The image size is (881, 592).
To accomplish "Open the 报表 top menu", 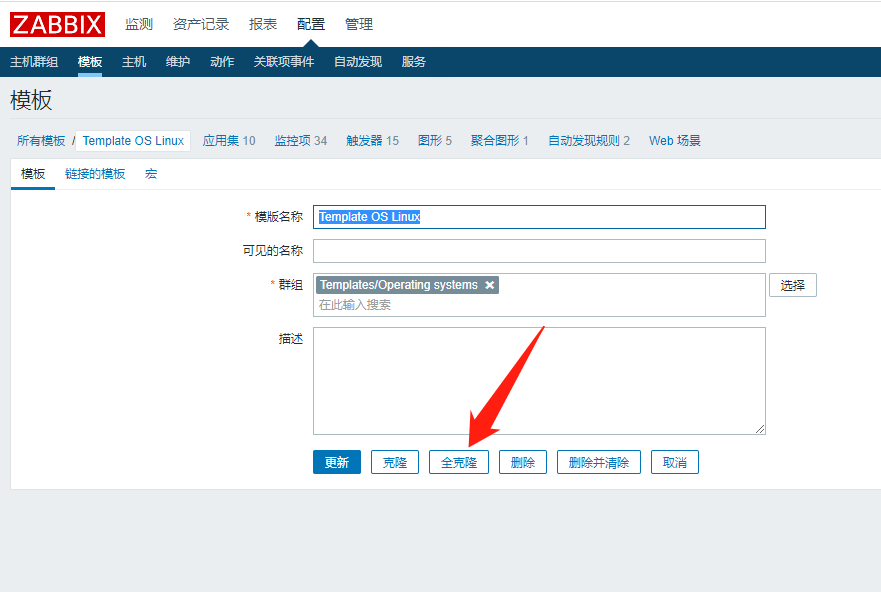I will pos(263,24).
